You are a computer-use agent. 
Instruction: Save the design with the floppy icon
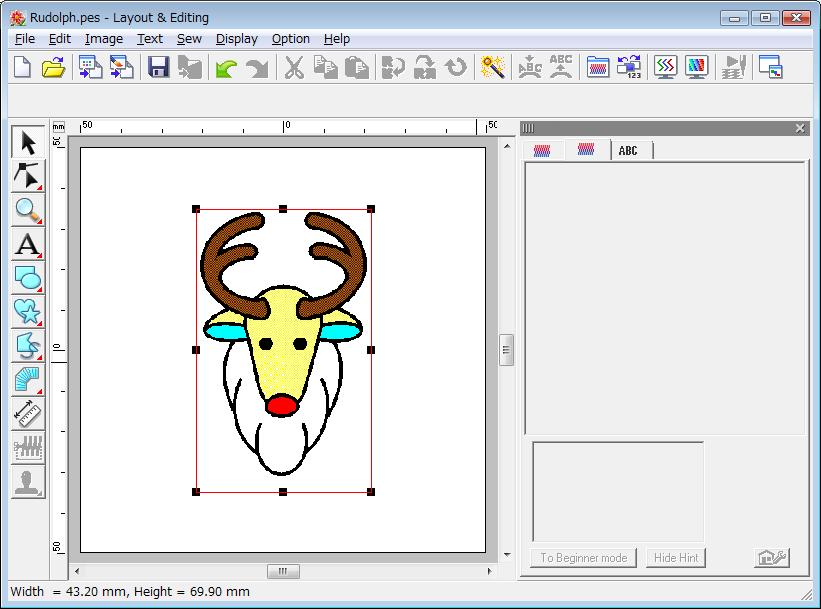(x=158, y=68)
